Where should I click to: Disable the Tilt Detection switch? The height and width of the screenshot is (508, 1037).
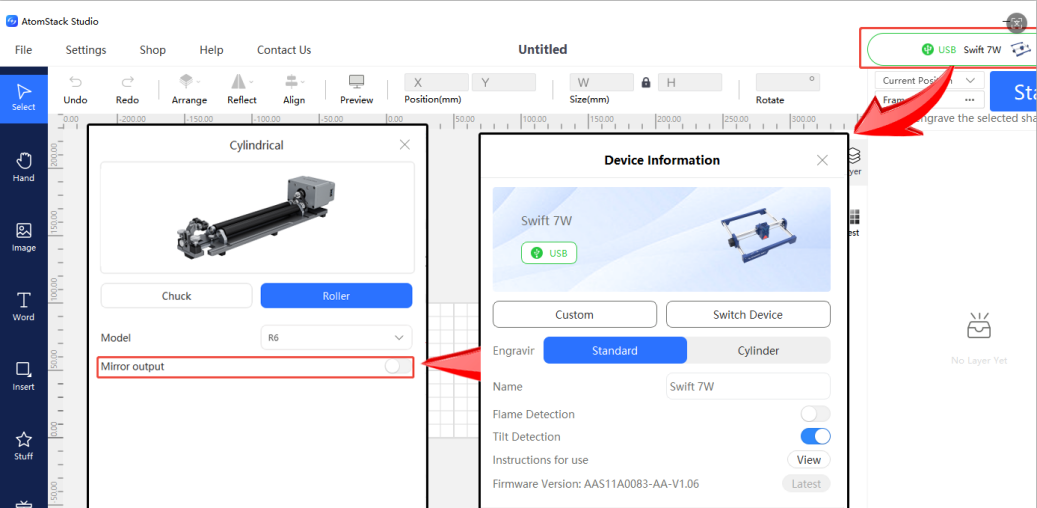(815, 437)
